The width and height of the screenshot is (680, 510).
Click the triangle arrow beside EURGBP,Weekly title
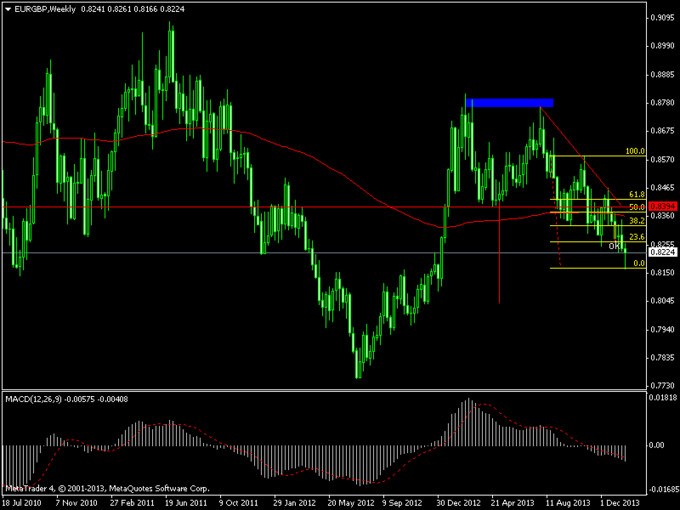(7, 8)
